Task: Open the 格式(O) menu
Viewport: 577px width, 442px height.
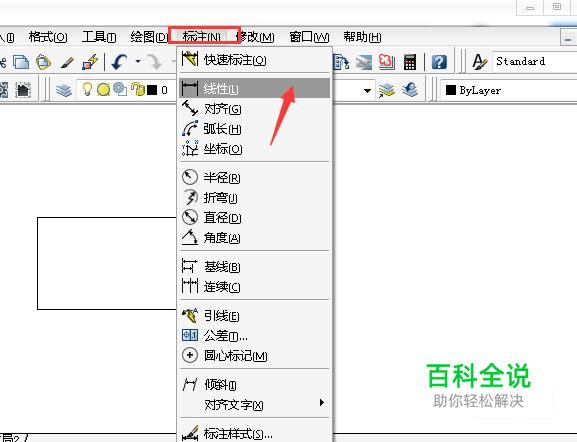Action: tap(48, 37)
